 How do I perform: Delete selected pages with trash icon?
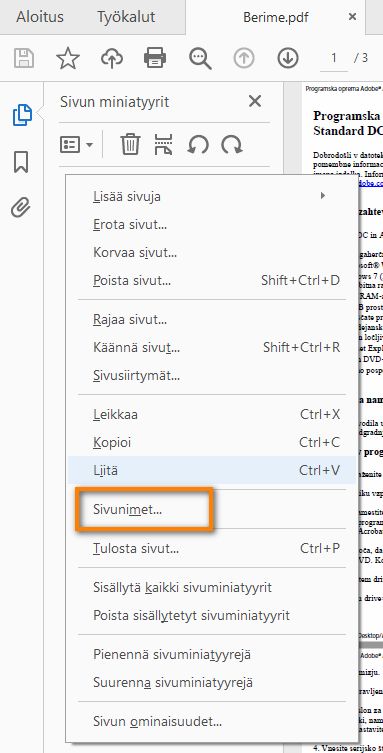(130, 144)
